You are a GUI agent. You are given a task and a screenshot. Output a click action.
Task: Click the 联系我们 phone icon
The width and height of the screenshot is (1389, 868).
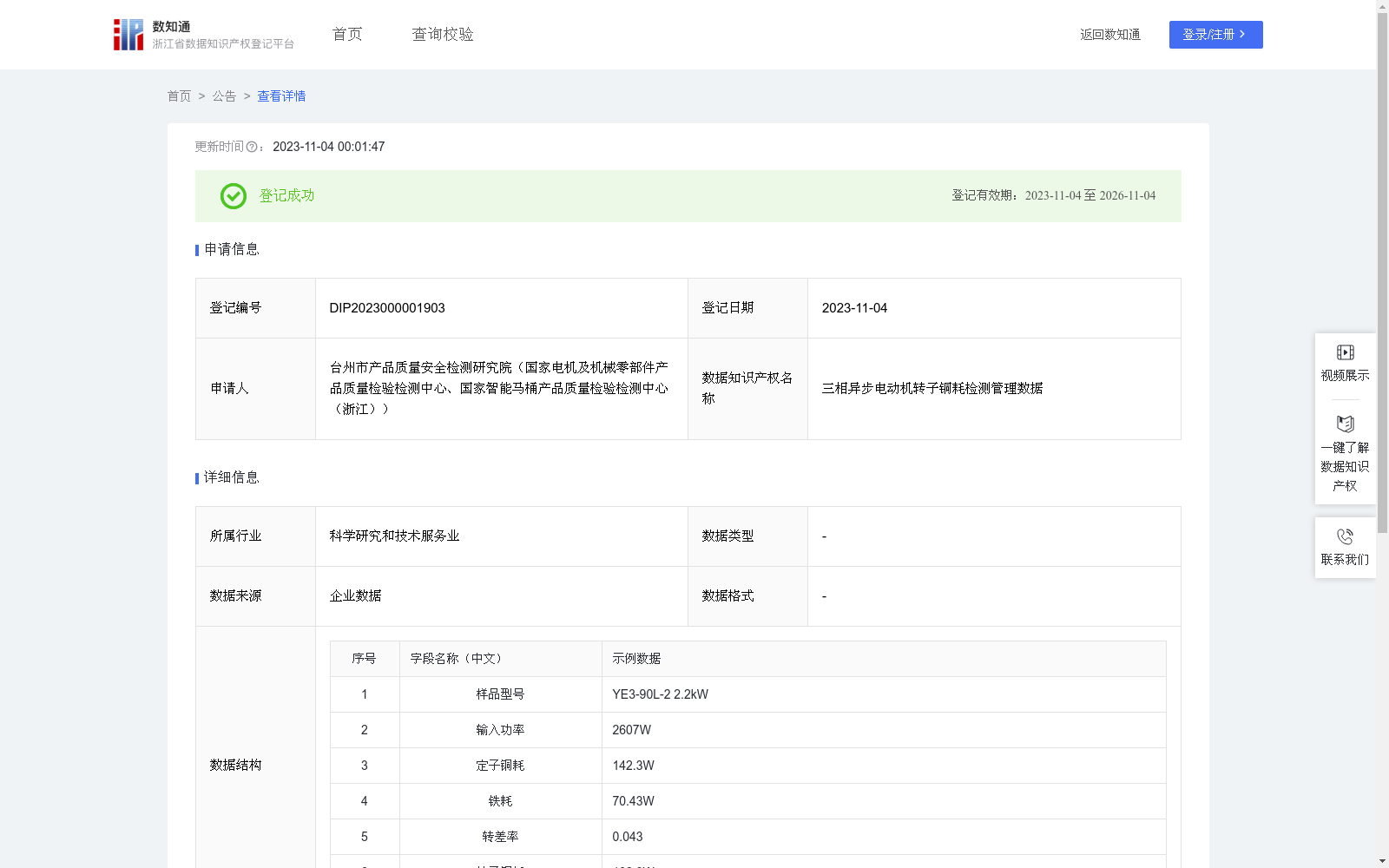point(1345,536)
